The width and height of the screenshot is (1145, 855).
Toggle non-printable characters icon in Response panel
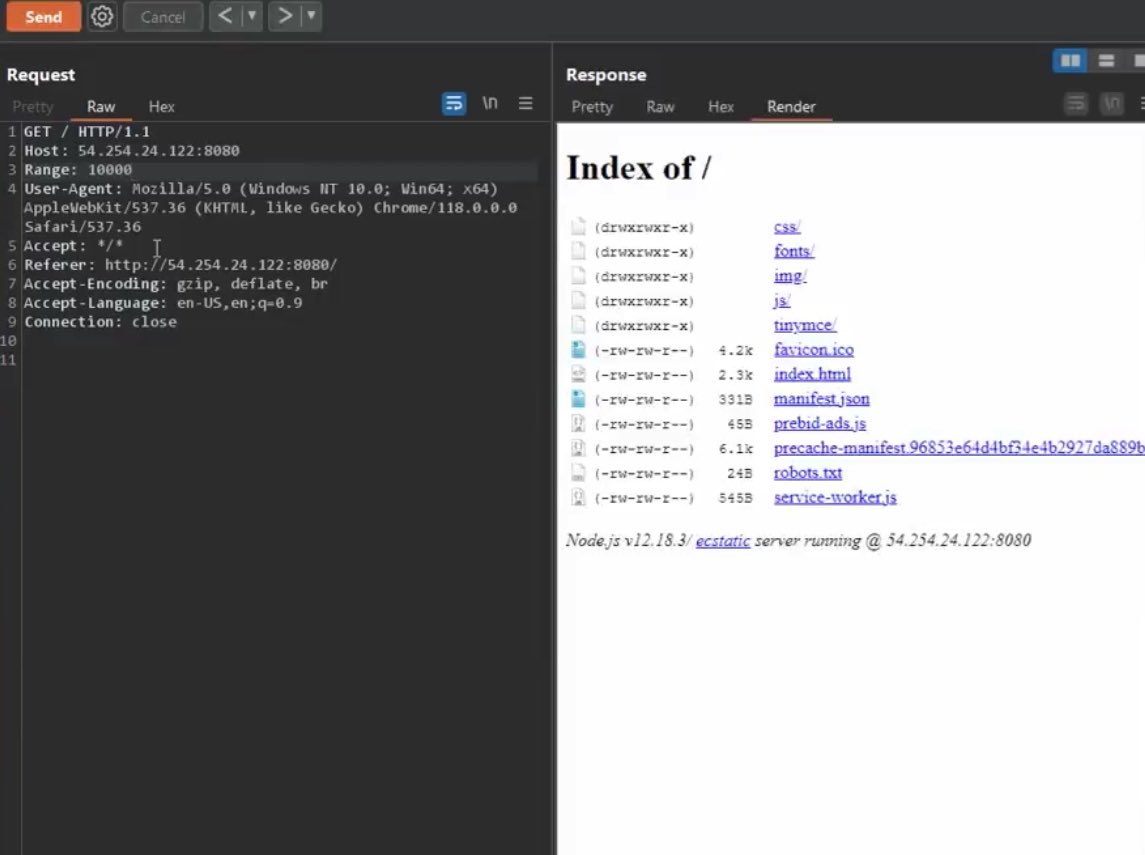1112,104
